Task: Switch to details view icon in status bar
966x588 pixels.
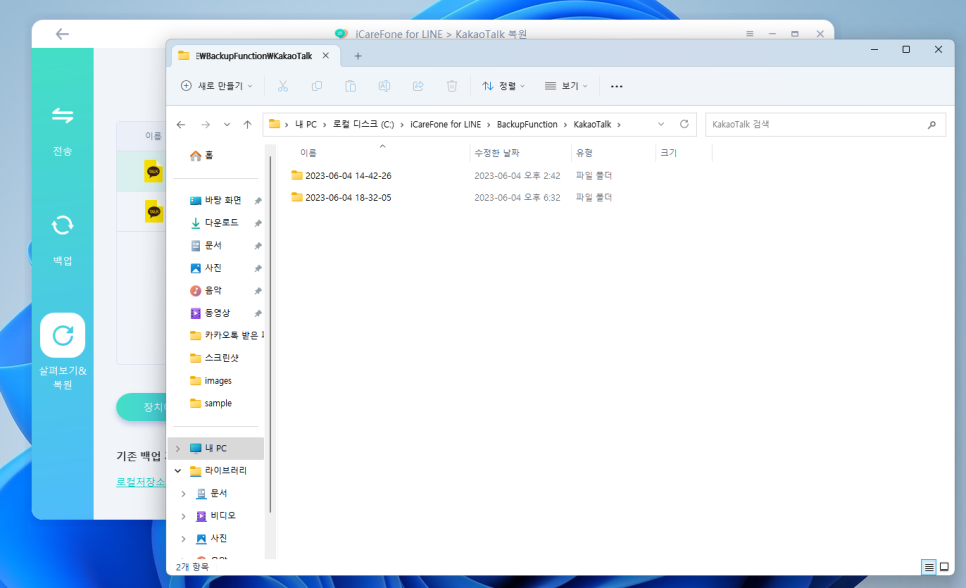Action: coord(929,567)
